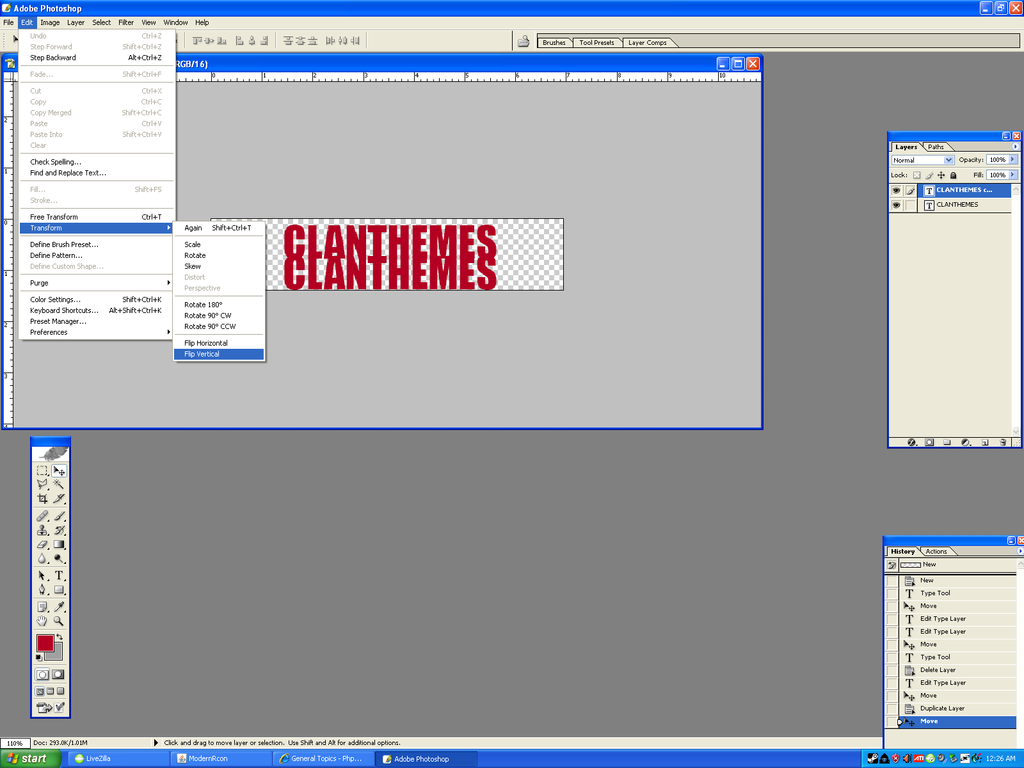
Task: Select the Pen tool
Action: coord(42,590)
